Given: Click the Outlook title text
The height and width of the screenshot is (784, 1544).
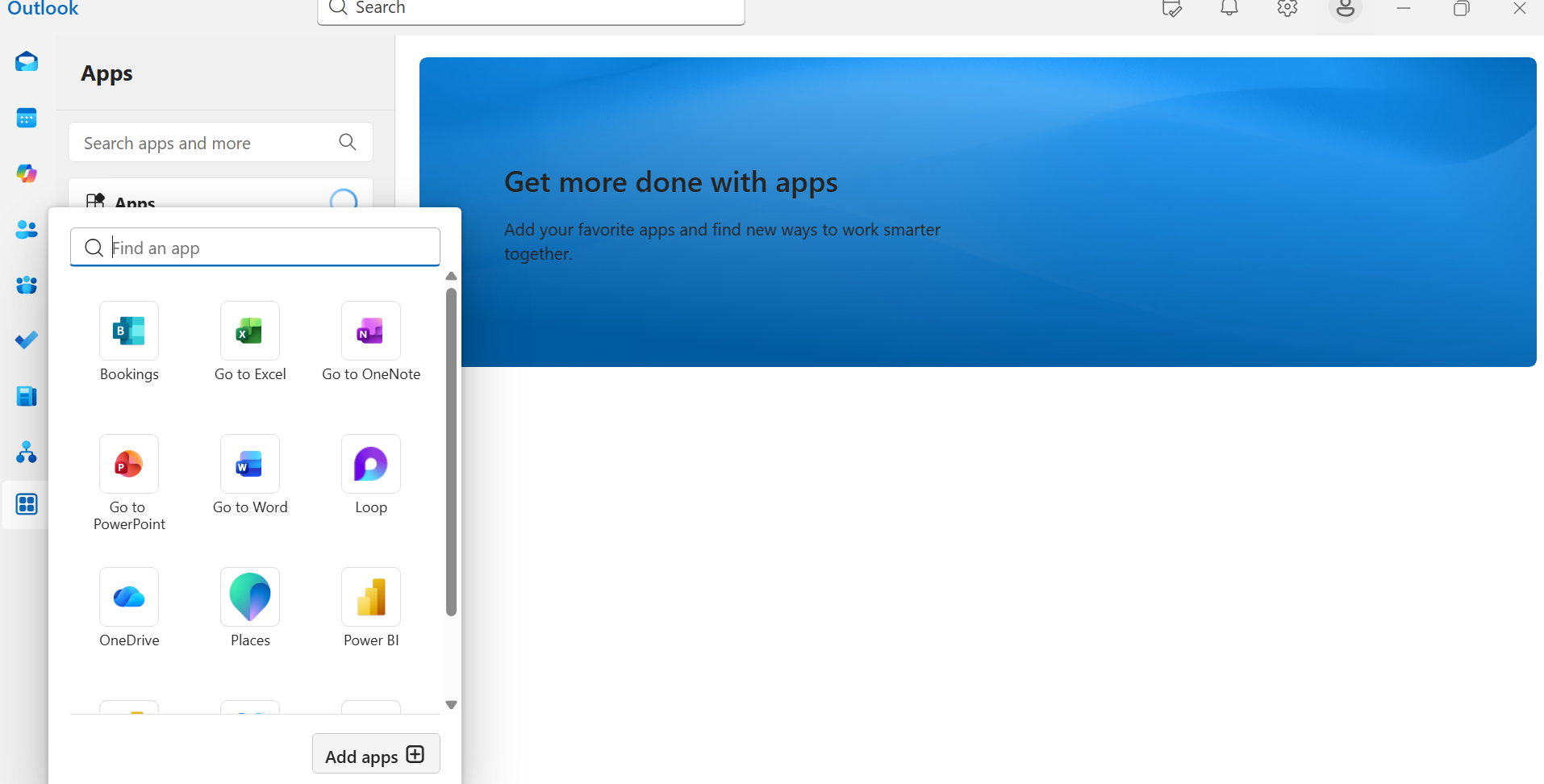Looking at the screenshot, I should coord(43,8).
